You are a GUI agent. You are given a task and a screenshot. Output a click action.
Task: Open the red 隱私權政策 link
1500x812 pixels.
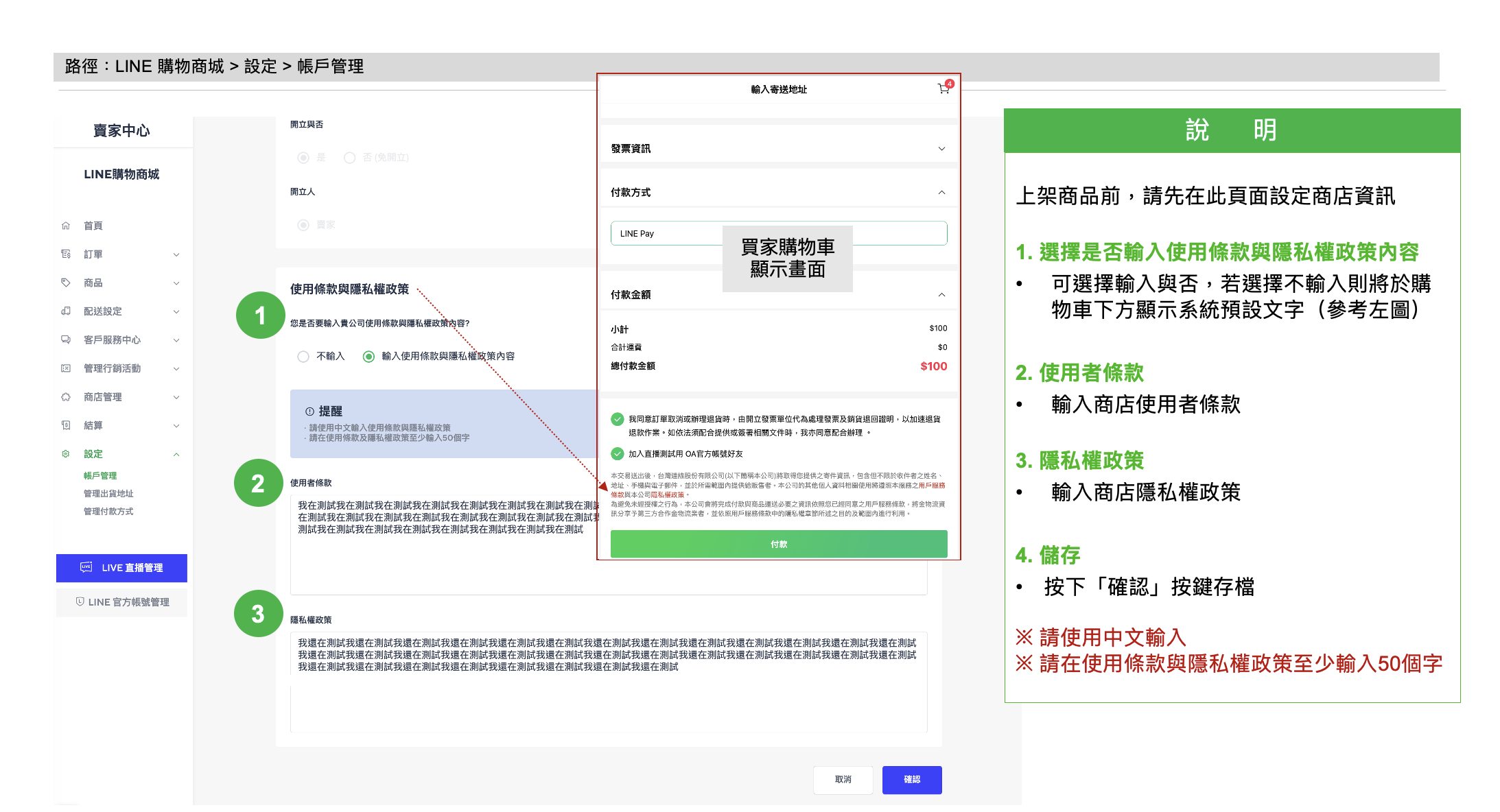(667, 494)
